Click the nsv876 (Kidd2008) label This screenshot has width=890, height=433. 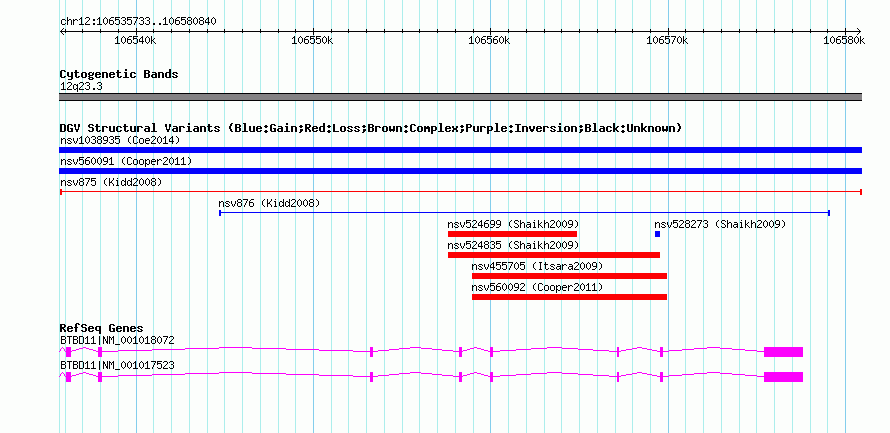click(x=269, y=203)
